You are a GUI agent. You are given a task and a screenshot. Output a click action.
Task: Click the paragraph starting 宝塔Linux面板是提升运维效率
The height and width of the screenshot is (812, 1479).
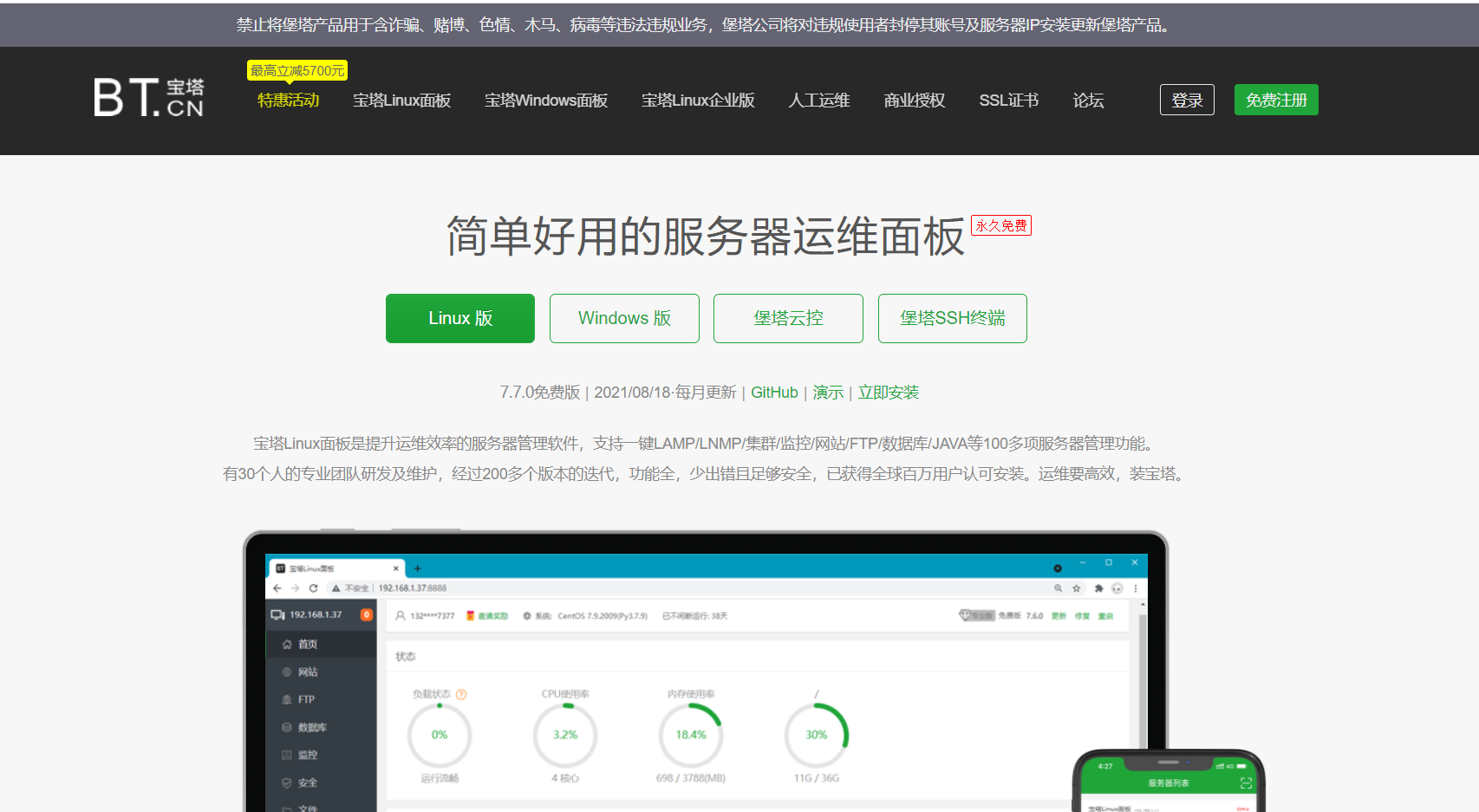(x=706, y=444)
